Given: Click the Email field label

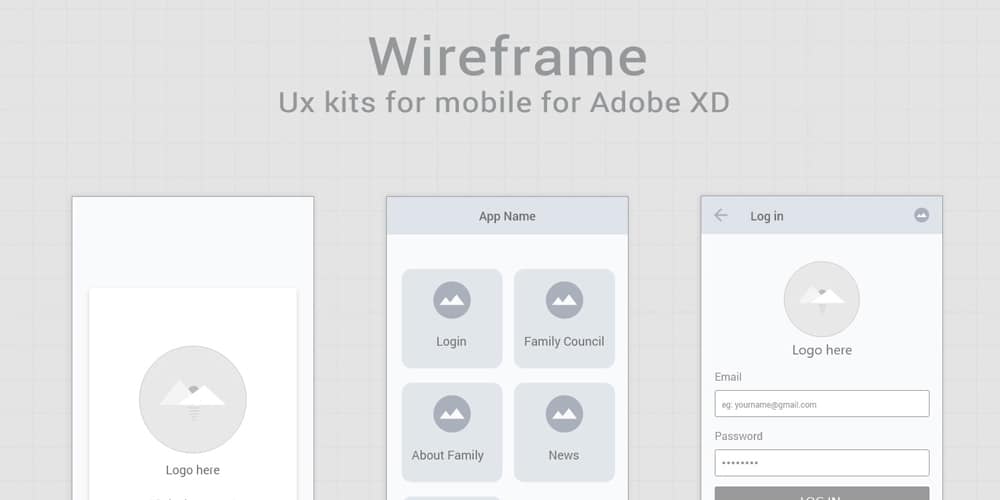Looking at the screenshot, I should [x=728, y=377].
